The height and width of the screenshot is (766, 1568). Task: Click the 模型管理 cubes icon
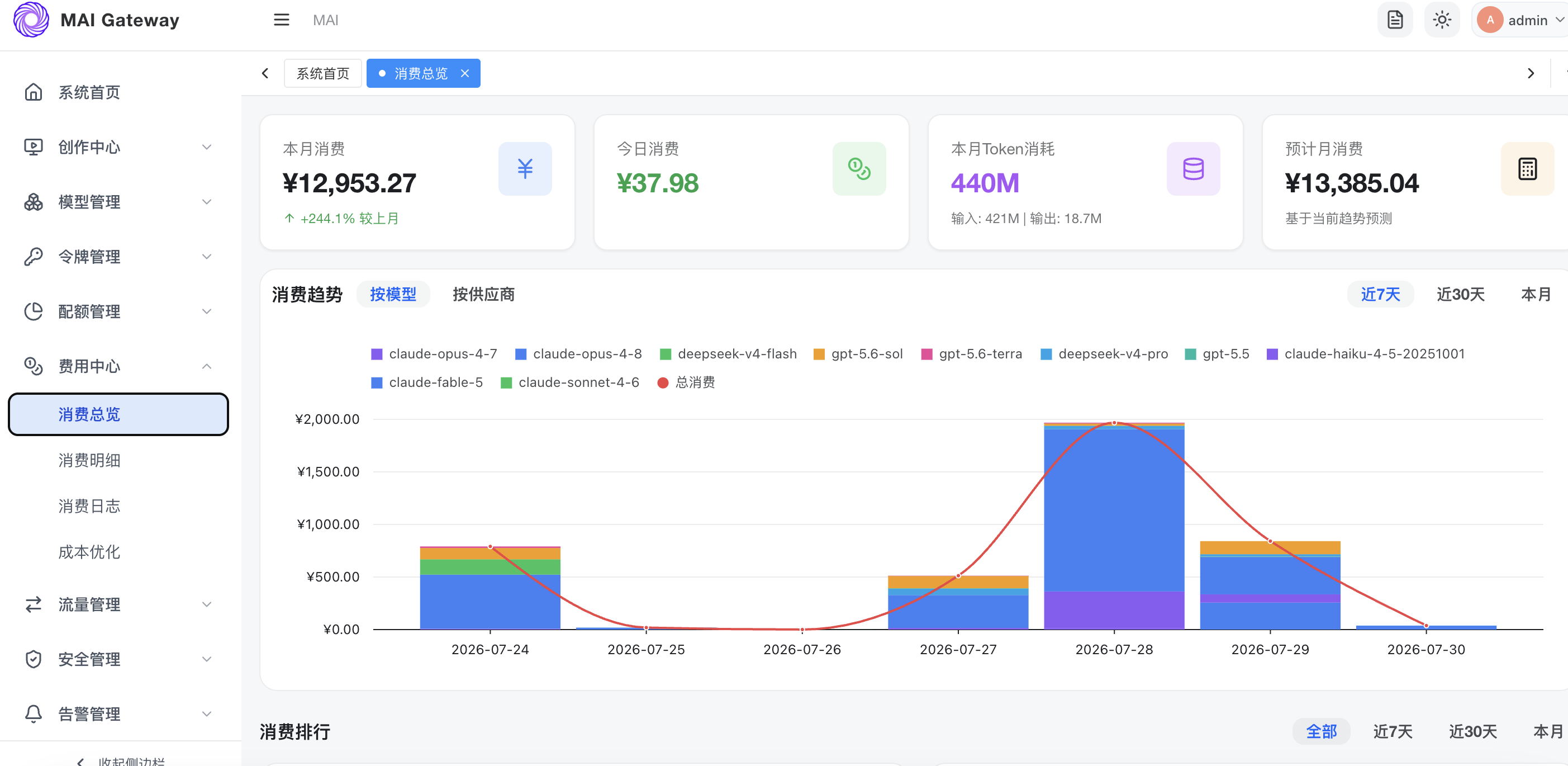pos(34,201)
